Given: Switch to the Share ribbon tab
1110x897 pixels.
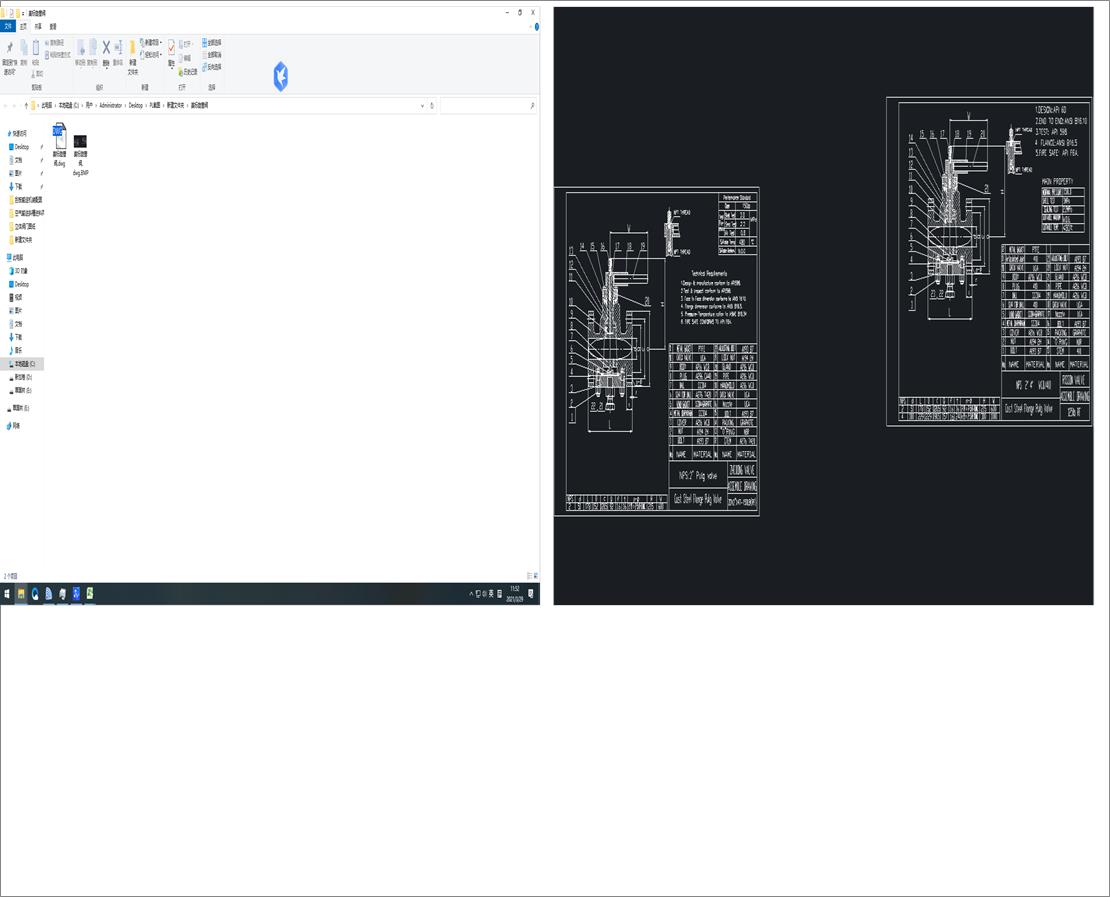Looking at the screenshot, I should (38, 26).
